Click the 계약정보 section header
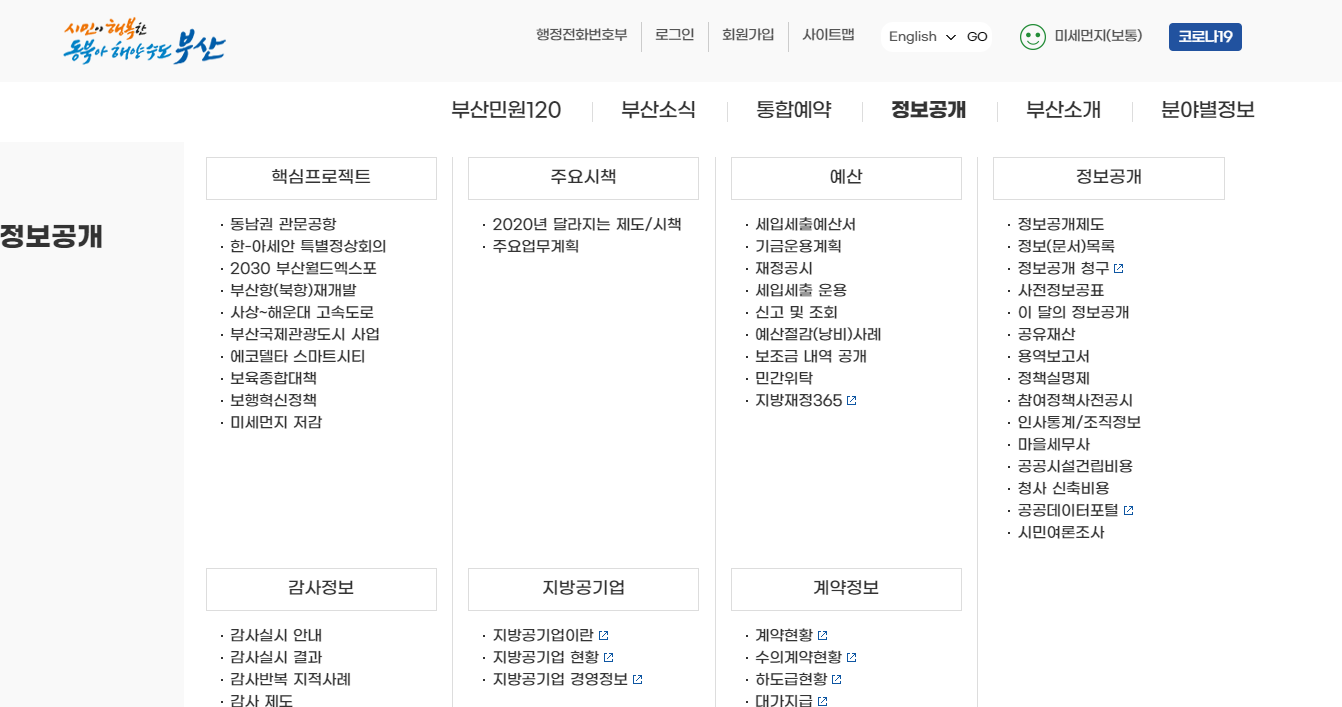Viewport: 1342px width, 707px height. [846, 589]
